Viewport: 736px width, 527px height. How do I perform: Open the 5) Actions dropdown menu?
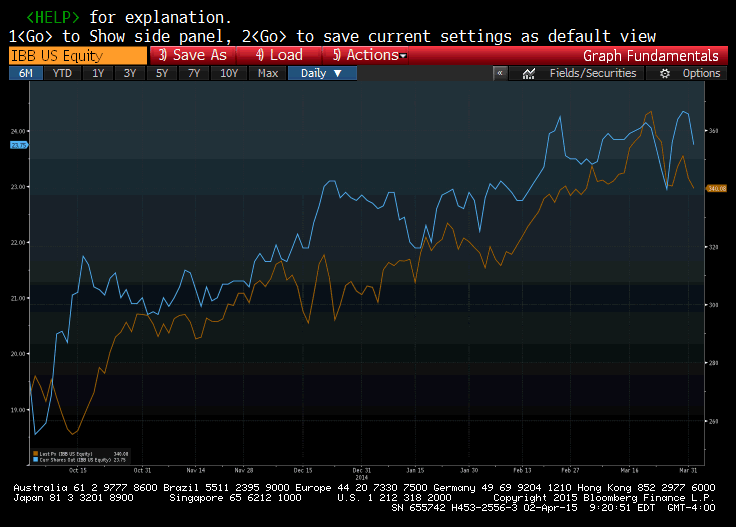[x=366, y=55]
